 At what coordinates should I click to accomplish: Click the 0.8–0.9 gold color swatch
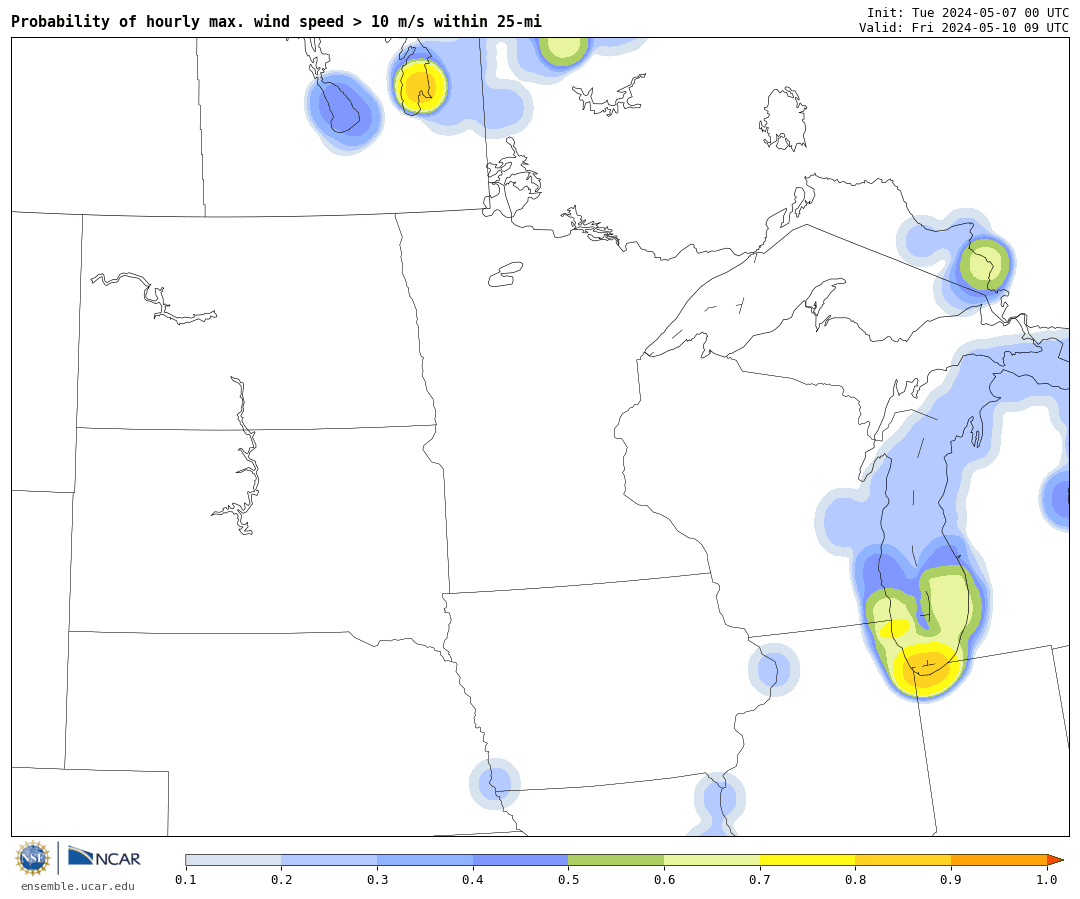903,860
